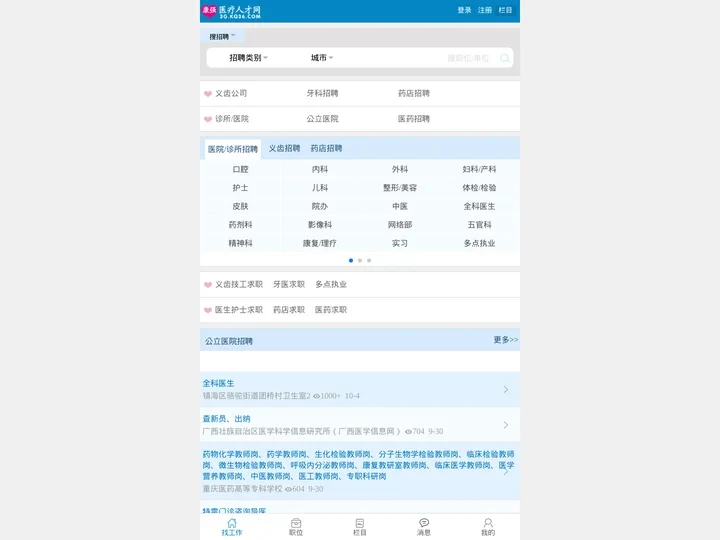The height and width of the screenshot is (540, 720).
Task: Select the 口腔 category
Action: pyautogui.click(x=240, y=169)
